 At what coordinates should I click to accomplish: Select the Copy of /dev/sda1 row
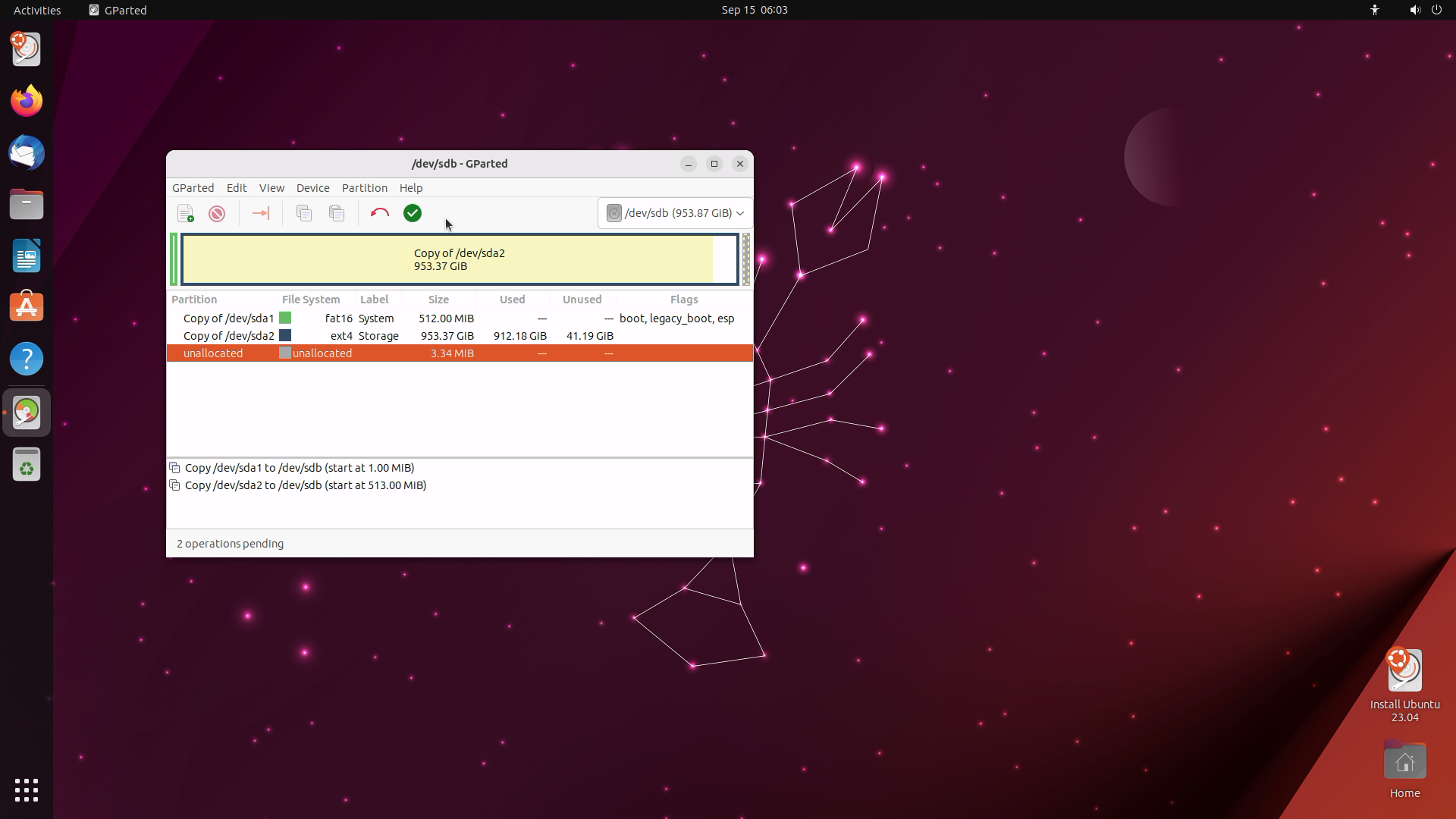(x=460, y=318)
